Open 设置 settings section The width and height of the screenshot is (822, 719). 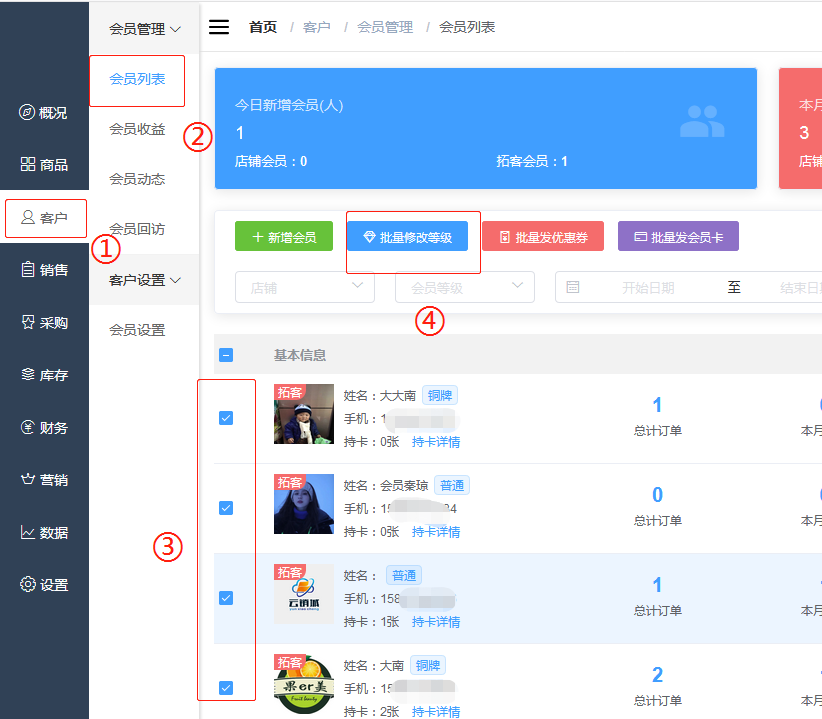[44, 584]
